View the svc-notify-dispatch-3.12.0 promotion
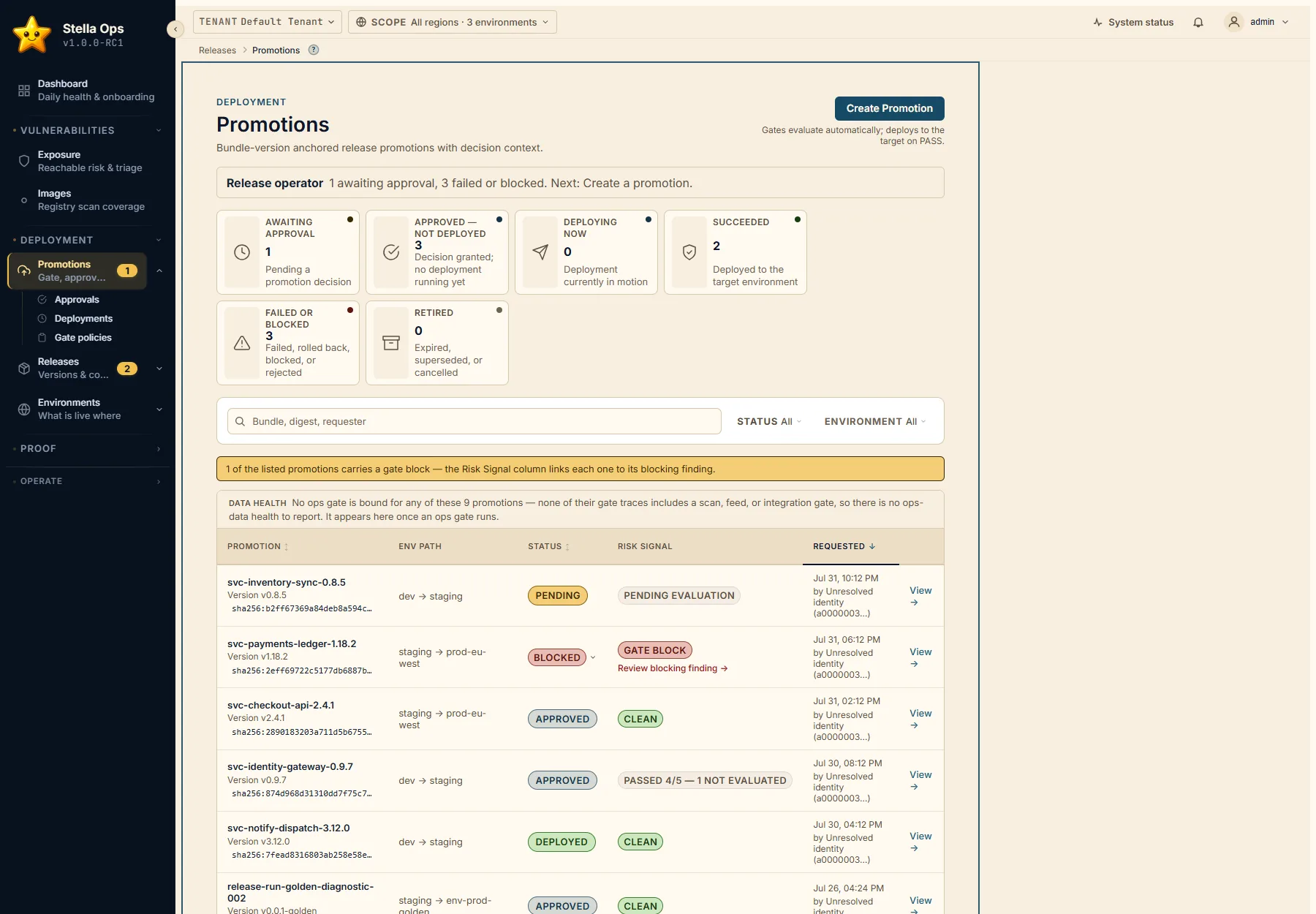1316x914 pixels. tap(920, 842)
